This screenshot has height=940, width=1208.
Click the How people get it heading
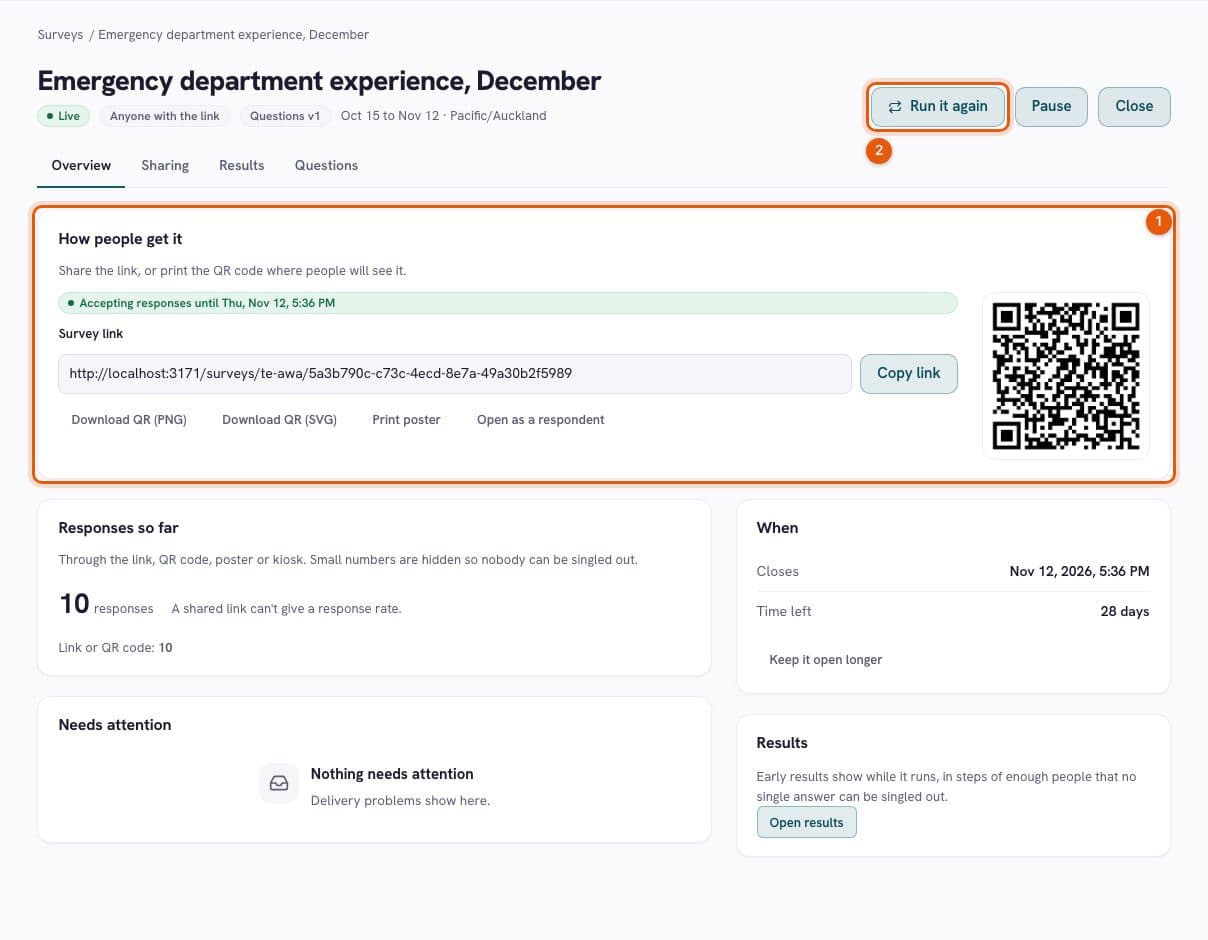120,239
